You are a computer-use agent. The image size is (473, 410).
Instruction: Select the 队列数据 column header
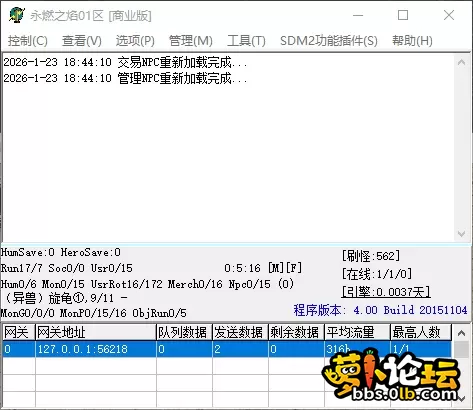(184, 332)
